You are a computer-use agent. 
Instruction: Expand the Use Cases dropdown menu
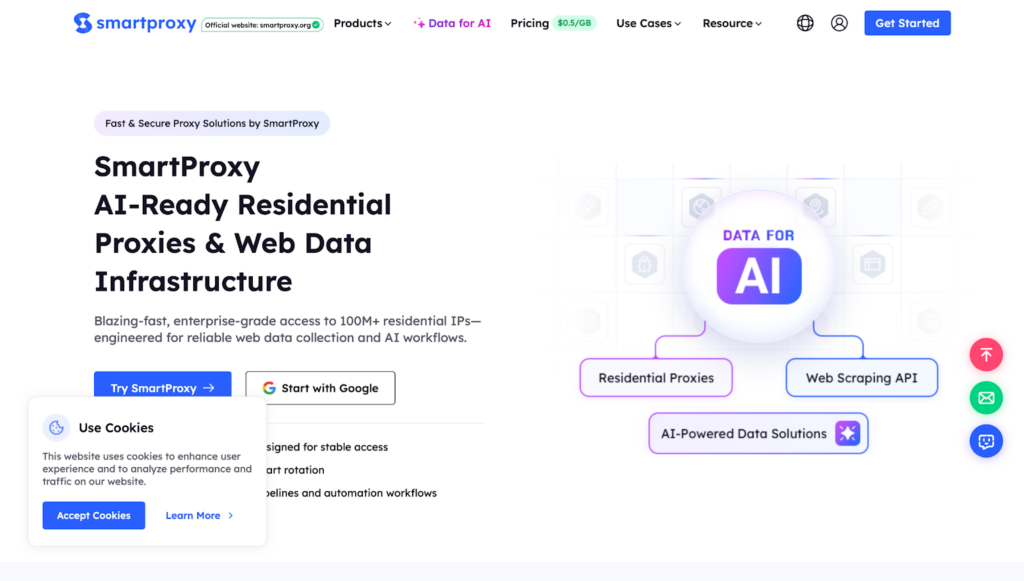[648, 23]
